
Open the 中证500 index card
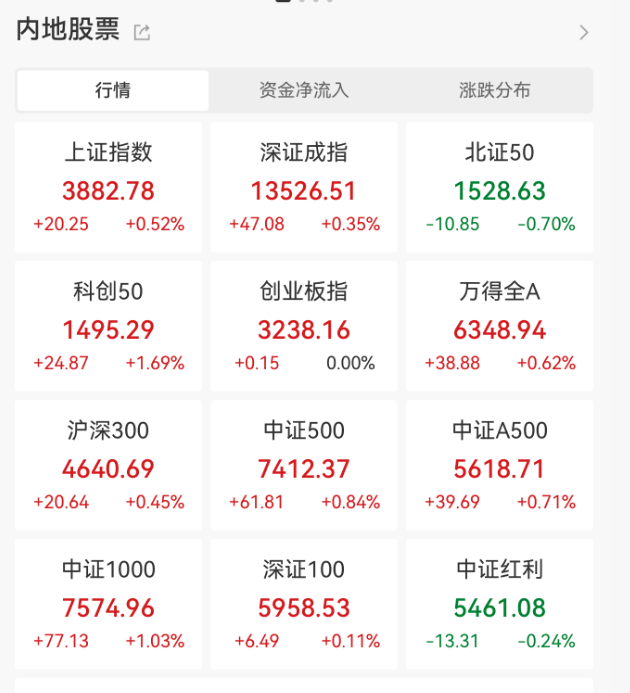(x=304, y=465)
